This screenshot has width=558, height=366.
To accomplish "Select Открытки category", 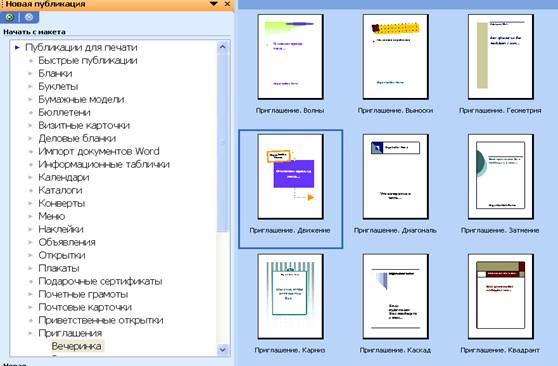I will click(x=62, y=255).
